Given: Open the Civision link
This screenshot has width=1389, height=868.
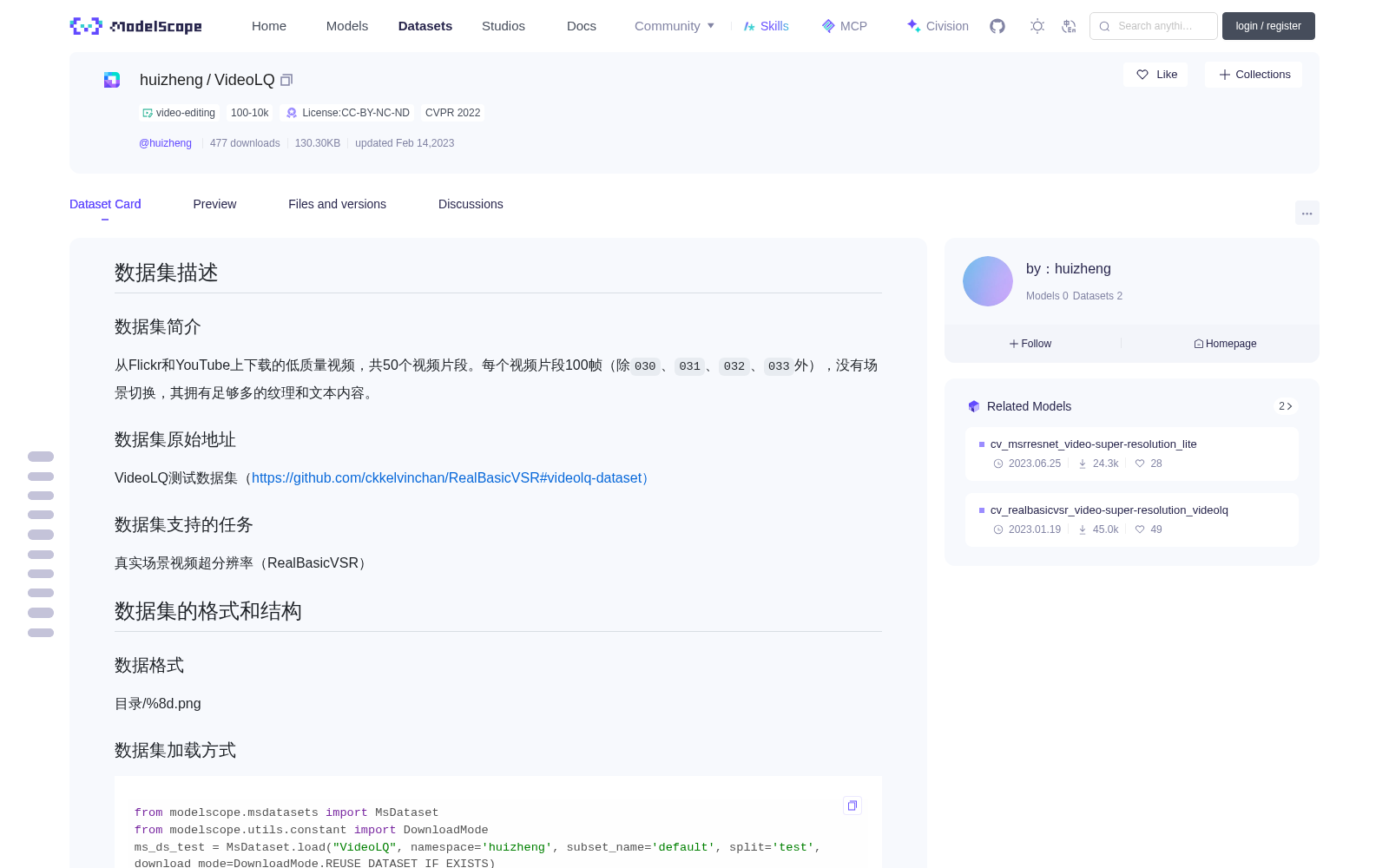Looking at the screenshot, I should click(x=938, y=26).
